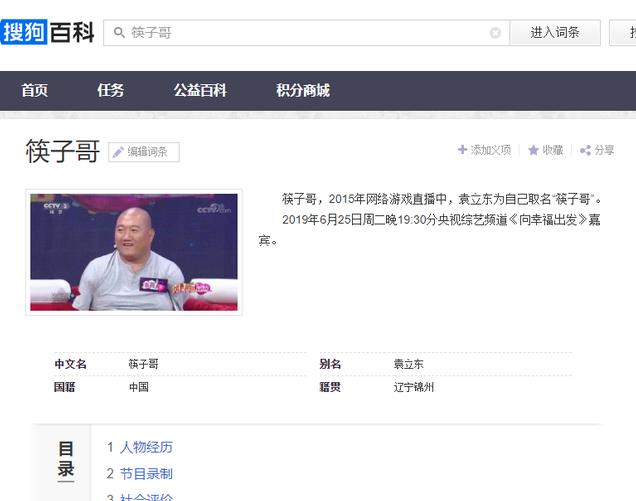The height and width of the screenshot is (501, 636).
Task: Click the 进入词条 button
Action: [x=555, y=32]
